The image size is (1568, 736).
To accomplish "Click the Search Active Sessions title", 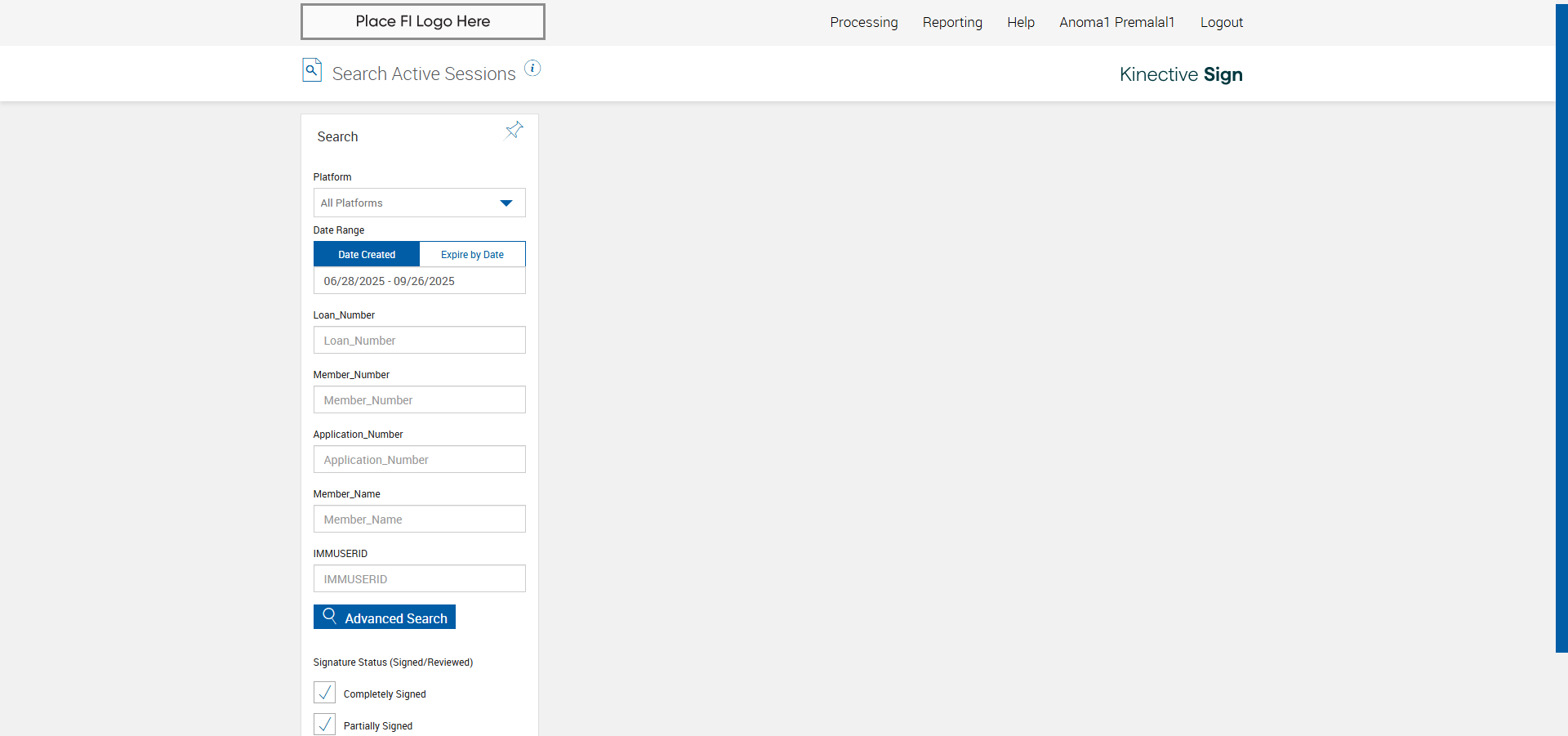I will tap(424, 74).
